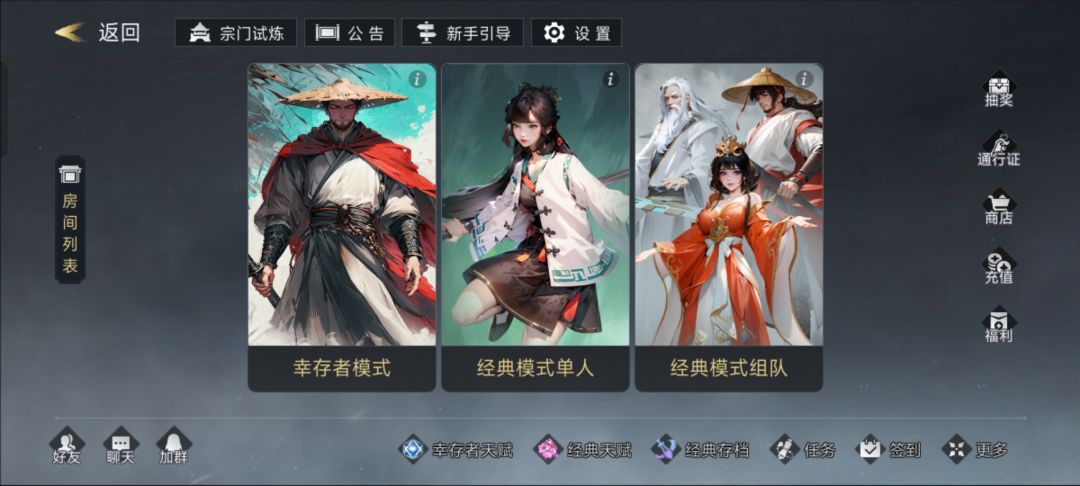
Task: Open the 商店 shop cart icon
Action: [998, 207]
